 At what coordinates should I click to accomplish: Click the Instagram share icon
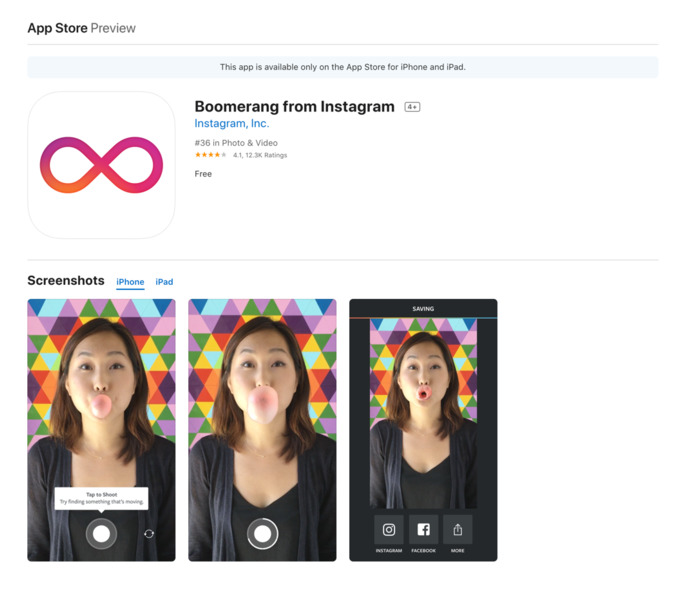389,529
